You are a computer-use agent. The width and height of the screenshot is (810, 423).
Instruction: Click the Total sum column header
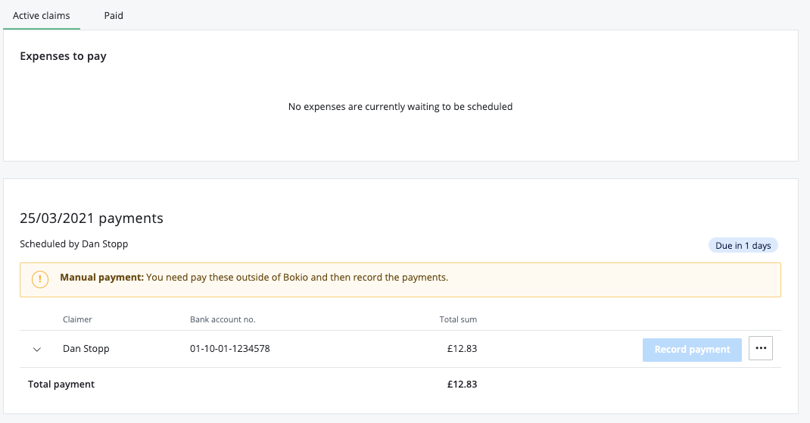click(458, 320)
